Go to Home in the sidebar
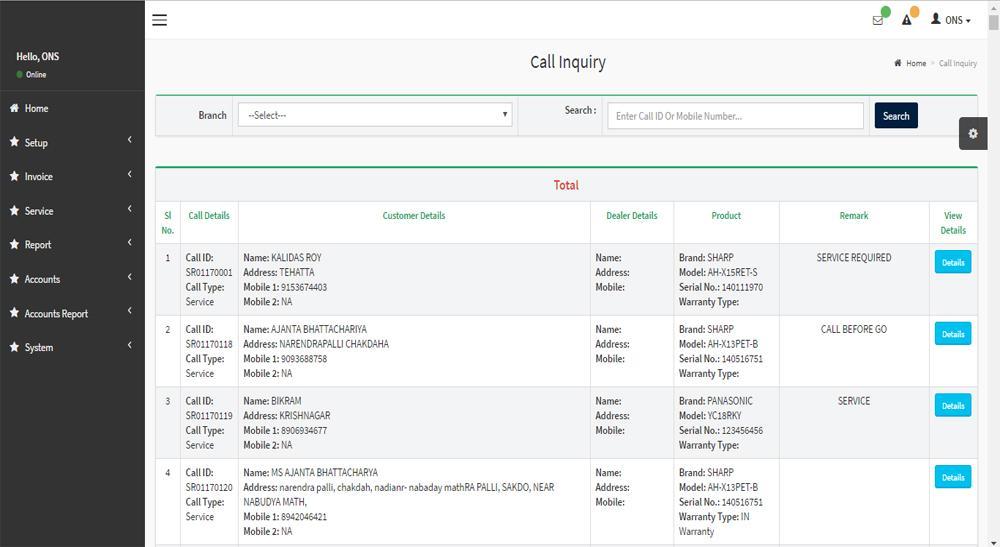This screenshot has width=1000, height=547. 36,108
